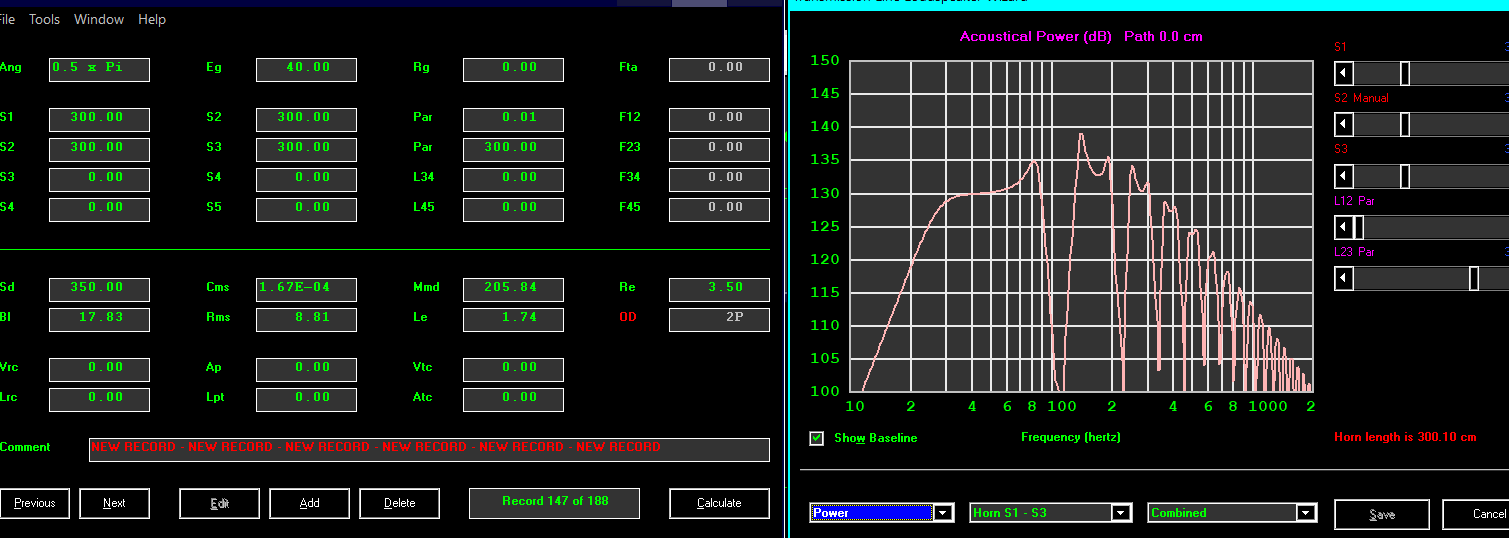Click the S3 field showing 0.00

[x=100, y=179]
